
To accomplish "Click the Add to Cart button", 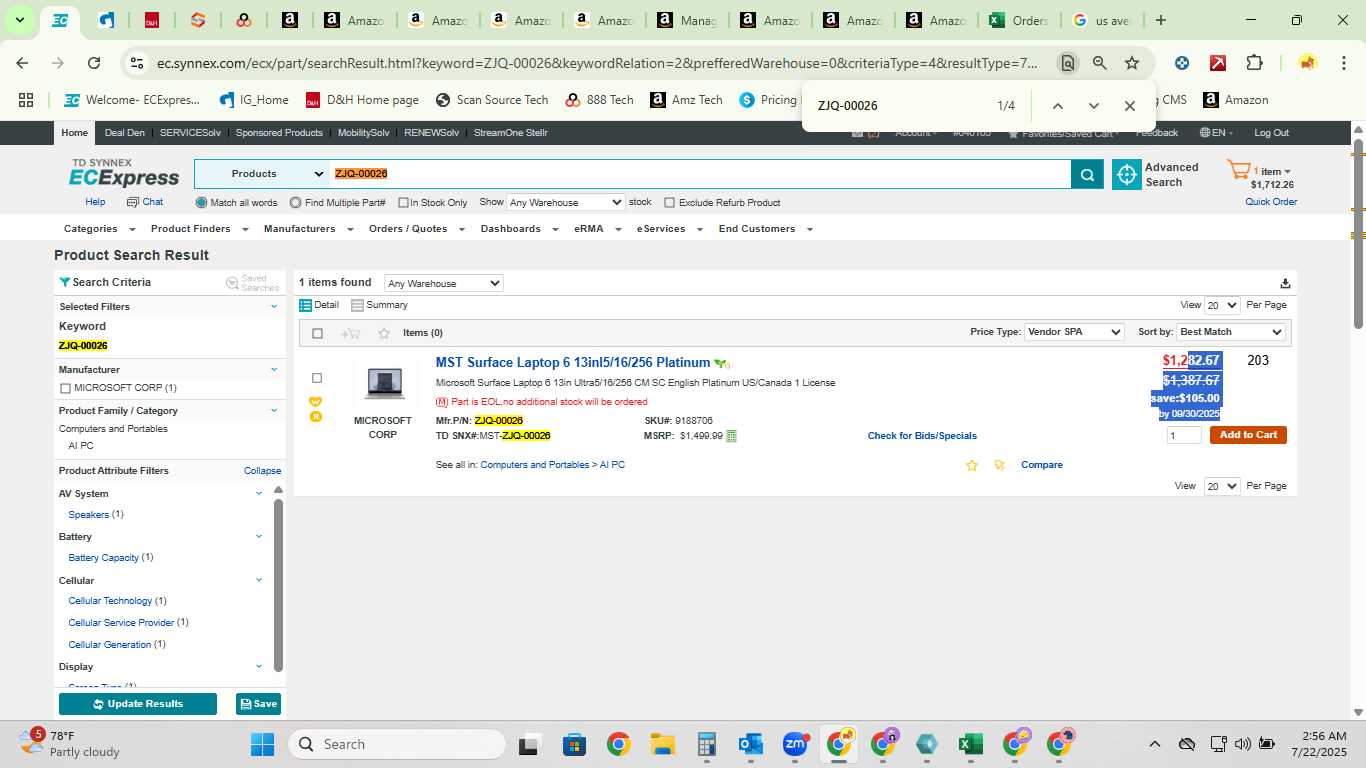I will pyautogui.click(x=1248, y=435).
